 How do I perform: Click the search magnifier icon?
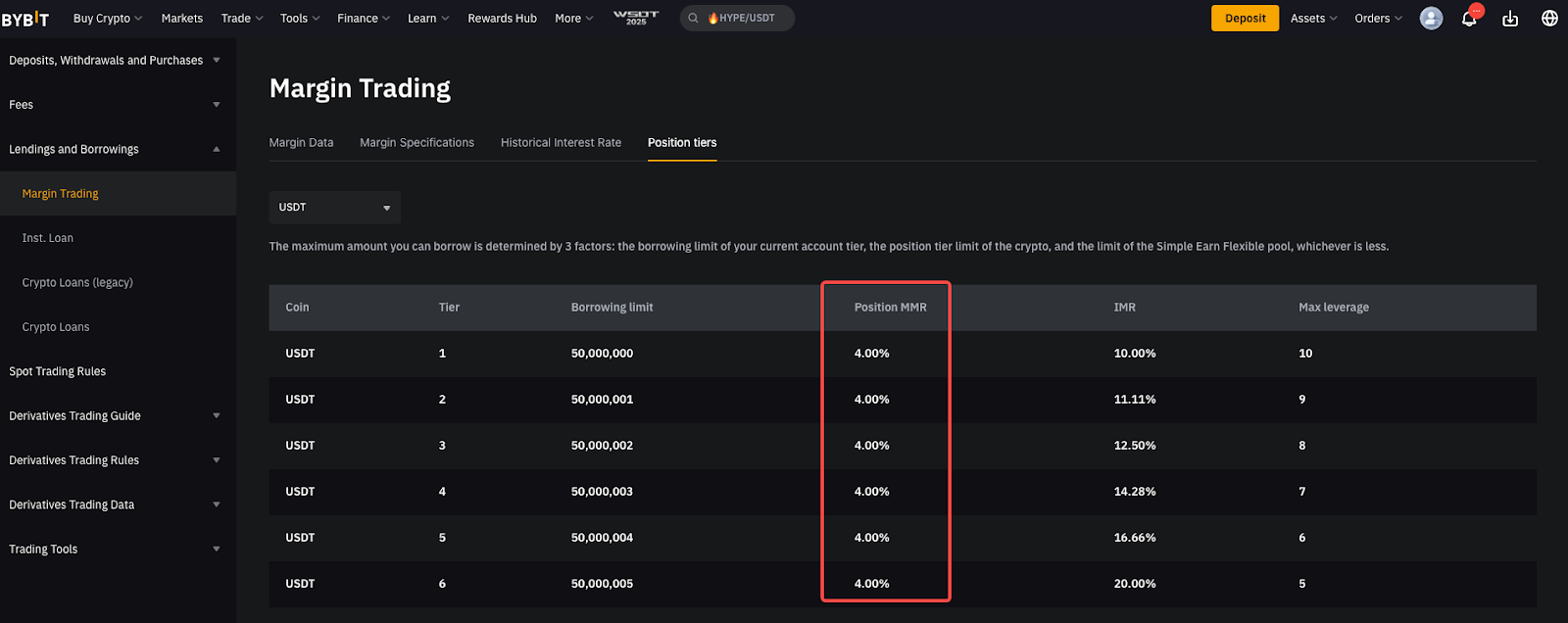coord(694,19)
